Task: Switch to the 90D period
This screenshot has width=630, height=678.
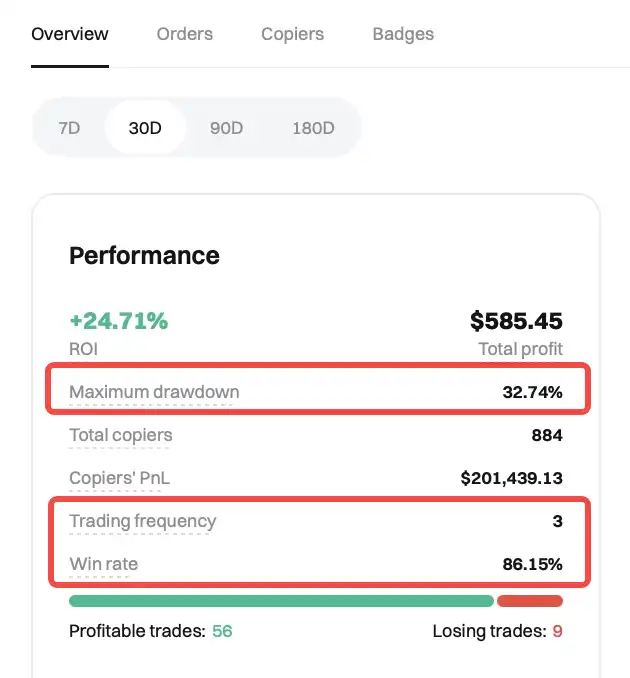Action: click(226, 128)
